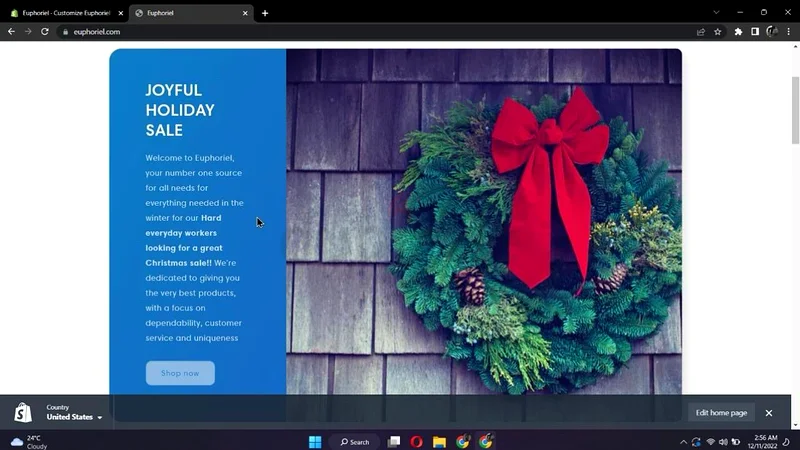The width and height of the screenshot is (800, 450).
Task: Open Chrome three-dot menu
Action: pos(789,32)
